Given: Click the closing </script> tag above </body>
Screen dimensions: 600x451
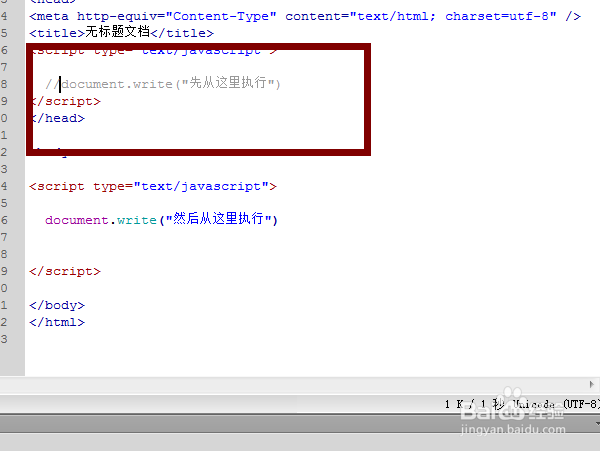Looking at the screenshot, I should [65, 271].
